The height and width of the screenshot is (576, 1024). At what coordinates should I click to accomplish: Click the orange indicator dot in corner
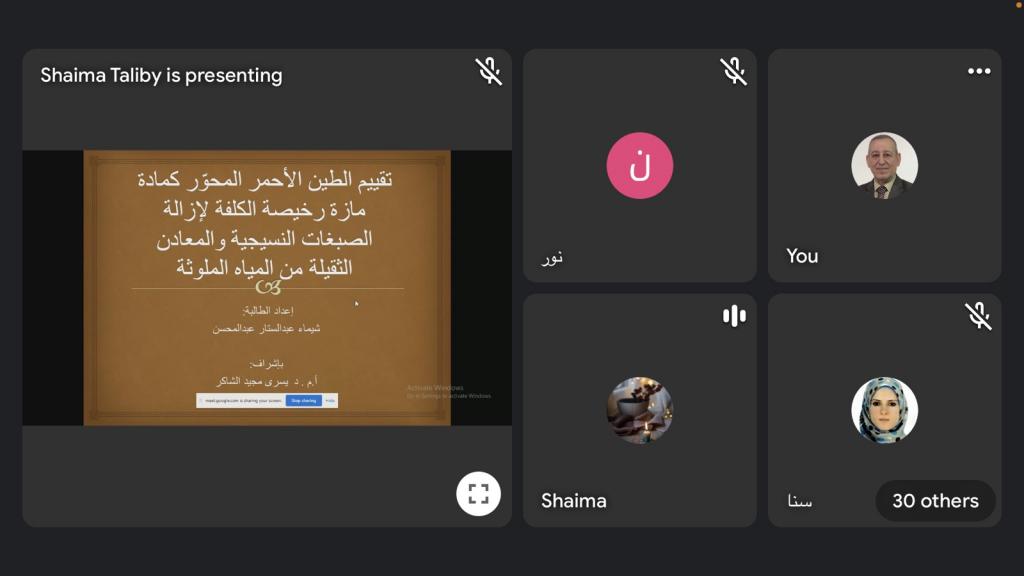[x=1020, y=3]
